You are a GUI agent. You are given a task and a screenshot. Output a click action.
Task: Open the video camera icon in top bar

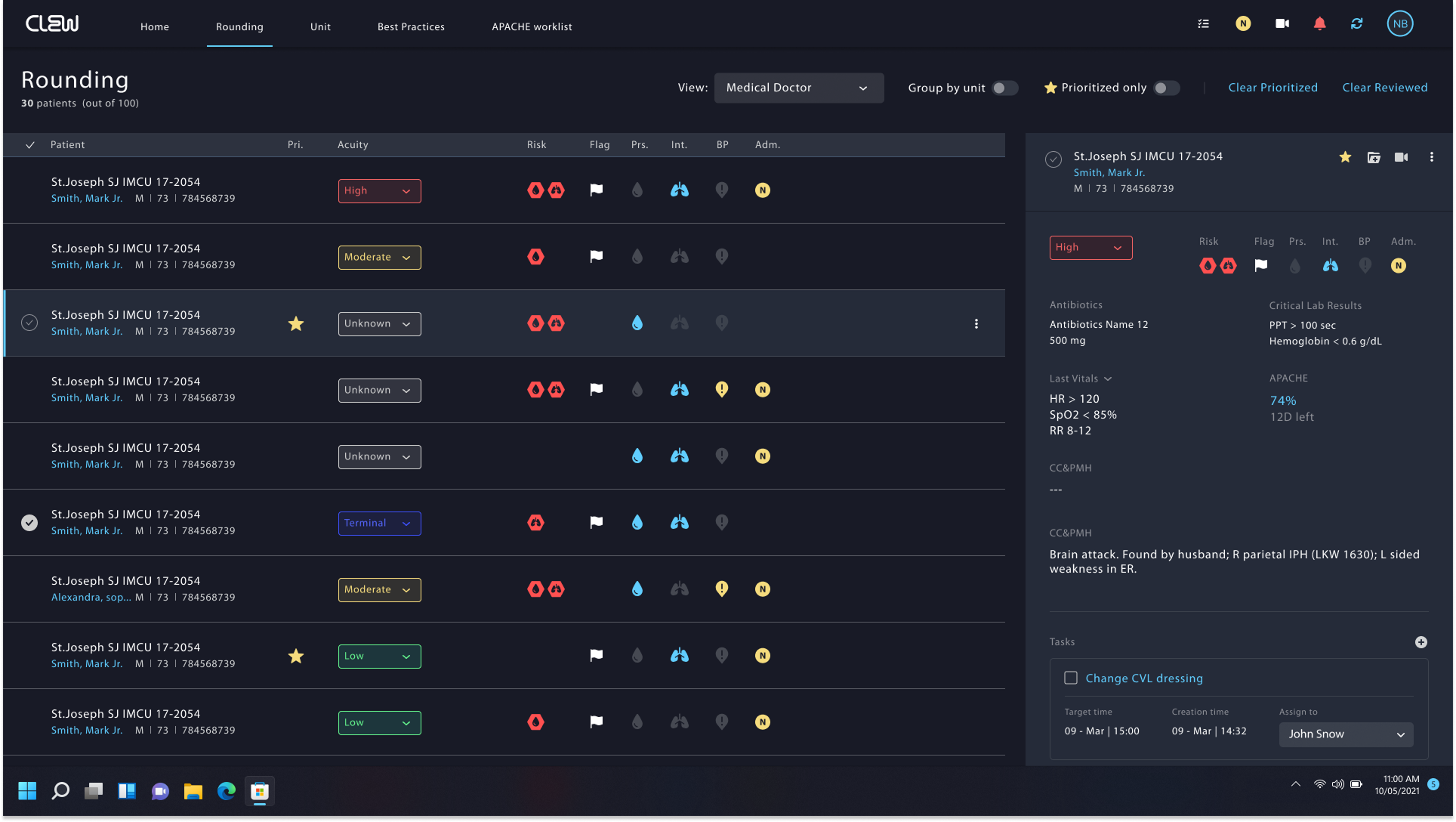point(1282,24)
